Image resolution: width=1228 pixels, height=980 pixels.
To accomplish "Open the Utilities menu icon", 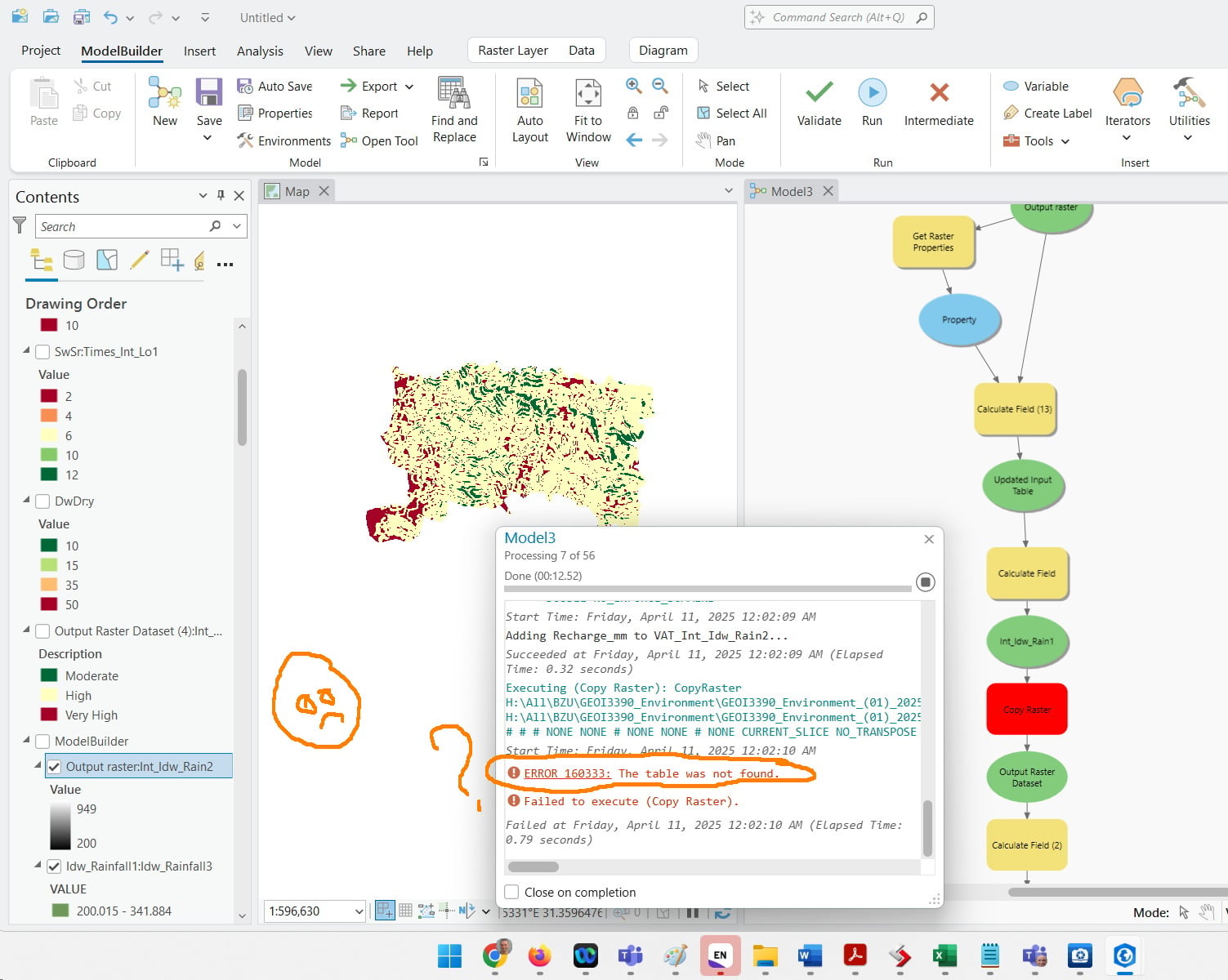I will point(1189,92).
